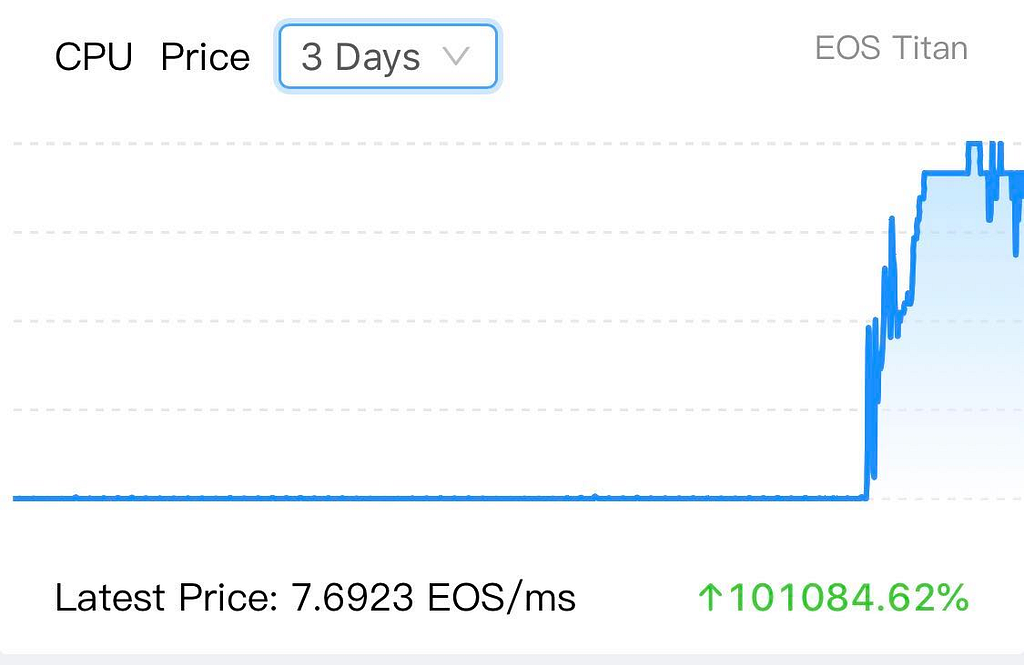
Task: Open the 3 Days time range dropdown
Action: 388,56
